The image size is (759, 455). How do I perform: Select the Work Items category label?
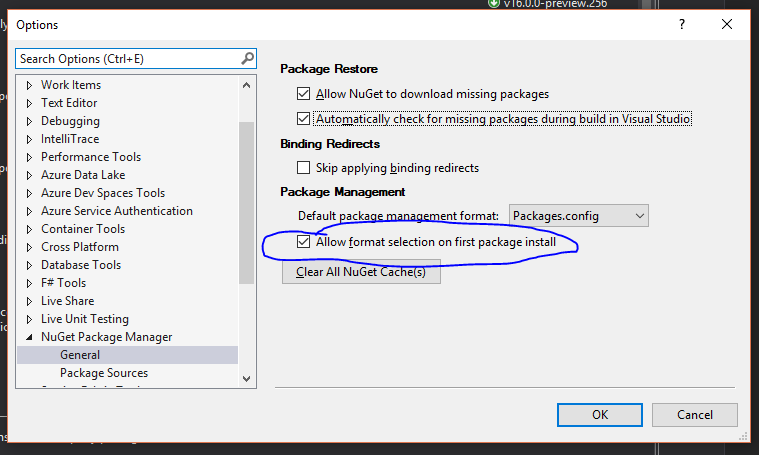[x=71, y=85]
